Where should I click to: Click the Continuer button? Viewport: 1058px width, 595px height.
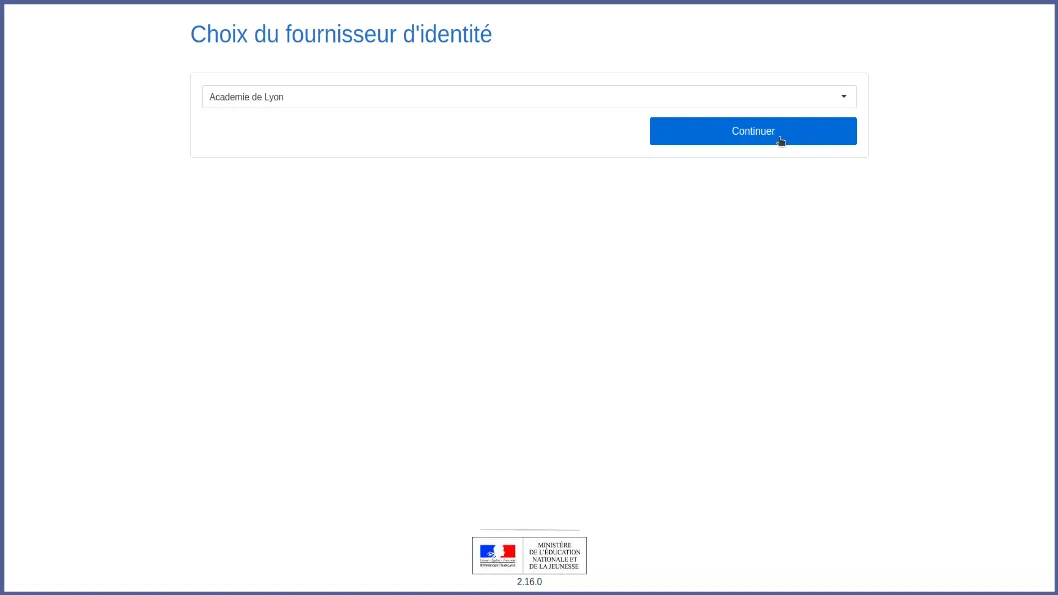point(753,131)
